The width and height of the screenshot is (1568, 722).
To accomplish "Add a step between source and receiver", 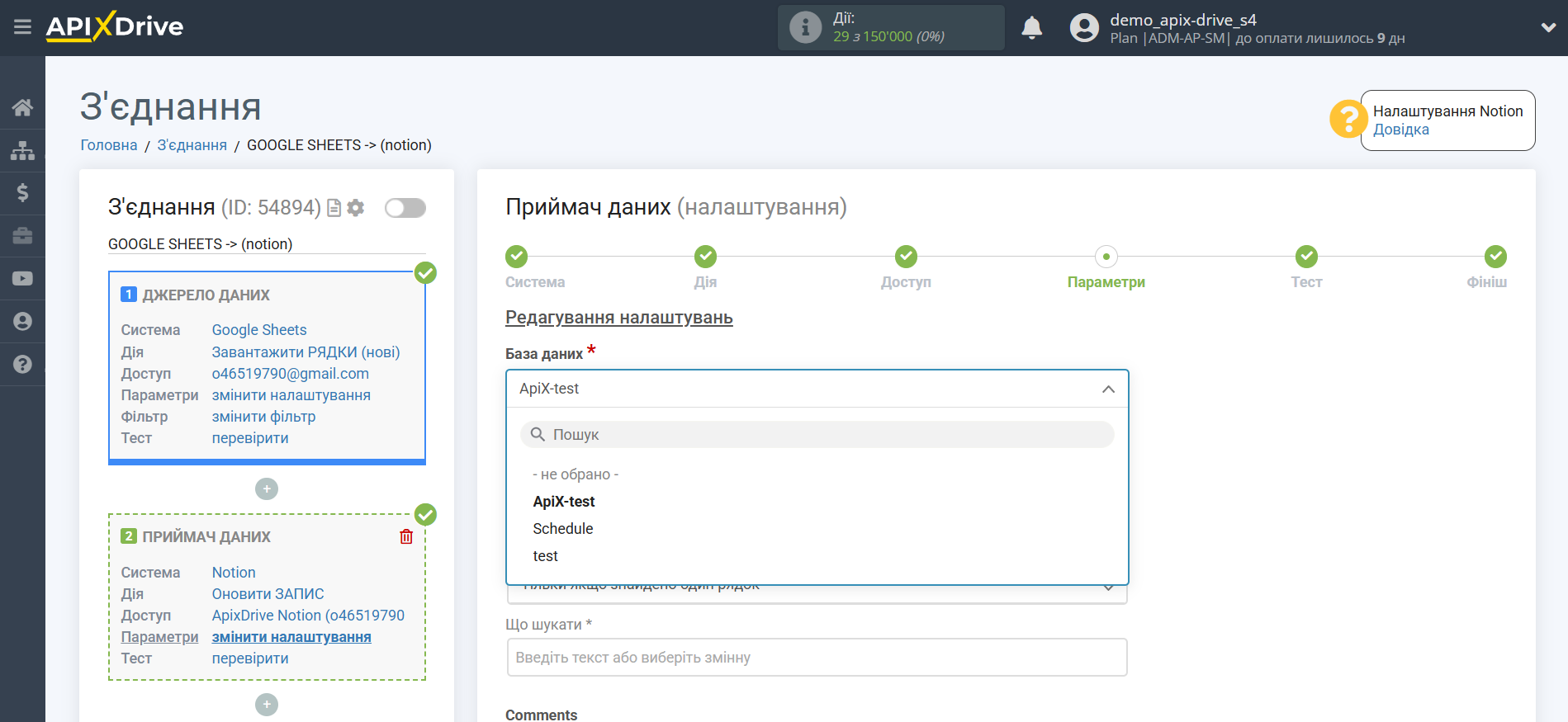I will 267,489.
